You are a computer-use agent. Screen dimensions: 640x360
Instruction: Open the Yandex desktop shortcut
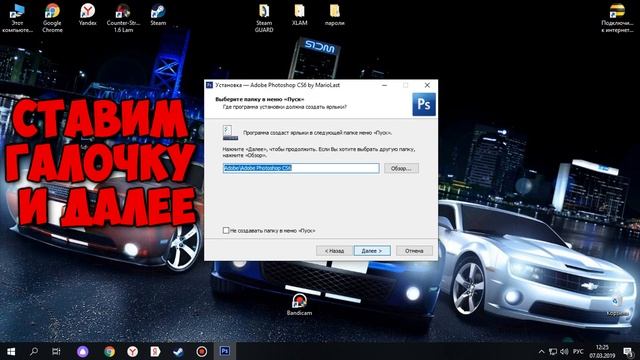pyautogui.click(x=87, y=15)
